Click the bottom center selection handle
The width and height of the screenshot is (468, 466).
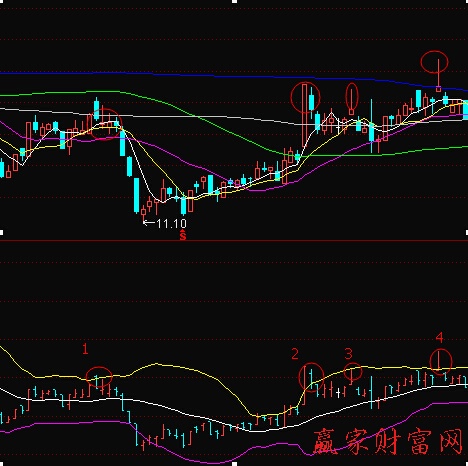point(234,464)
